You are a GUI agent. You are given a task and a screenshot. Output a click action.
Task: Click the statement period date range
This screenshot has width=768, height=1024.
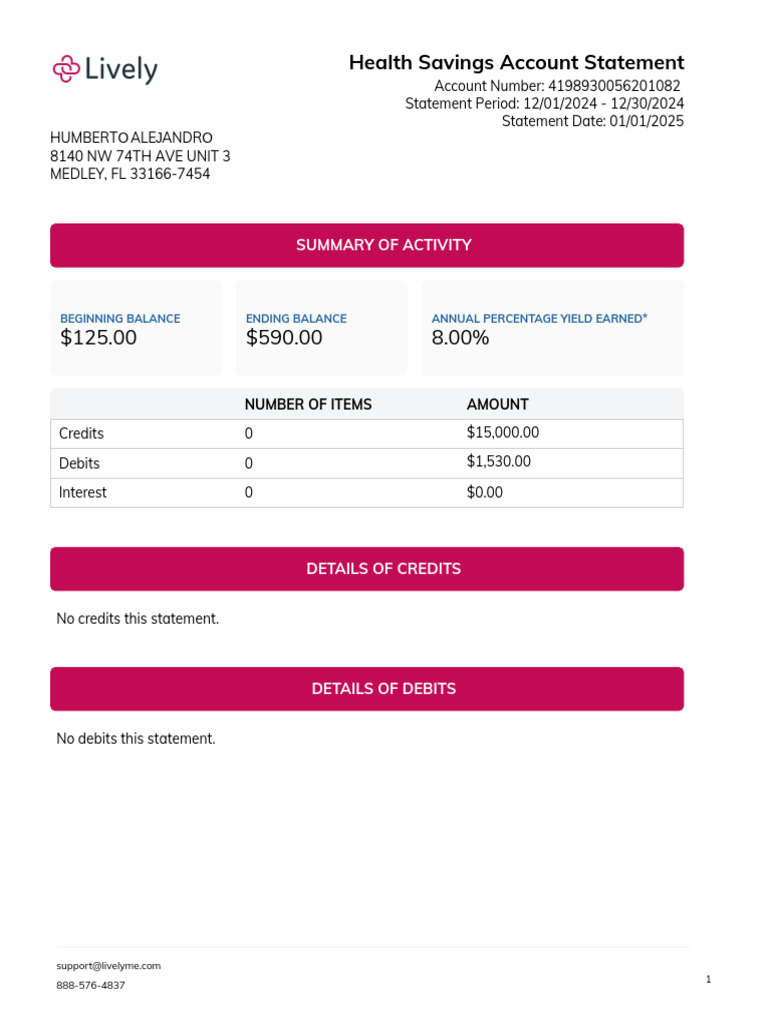click(x=603, y=104)
